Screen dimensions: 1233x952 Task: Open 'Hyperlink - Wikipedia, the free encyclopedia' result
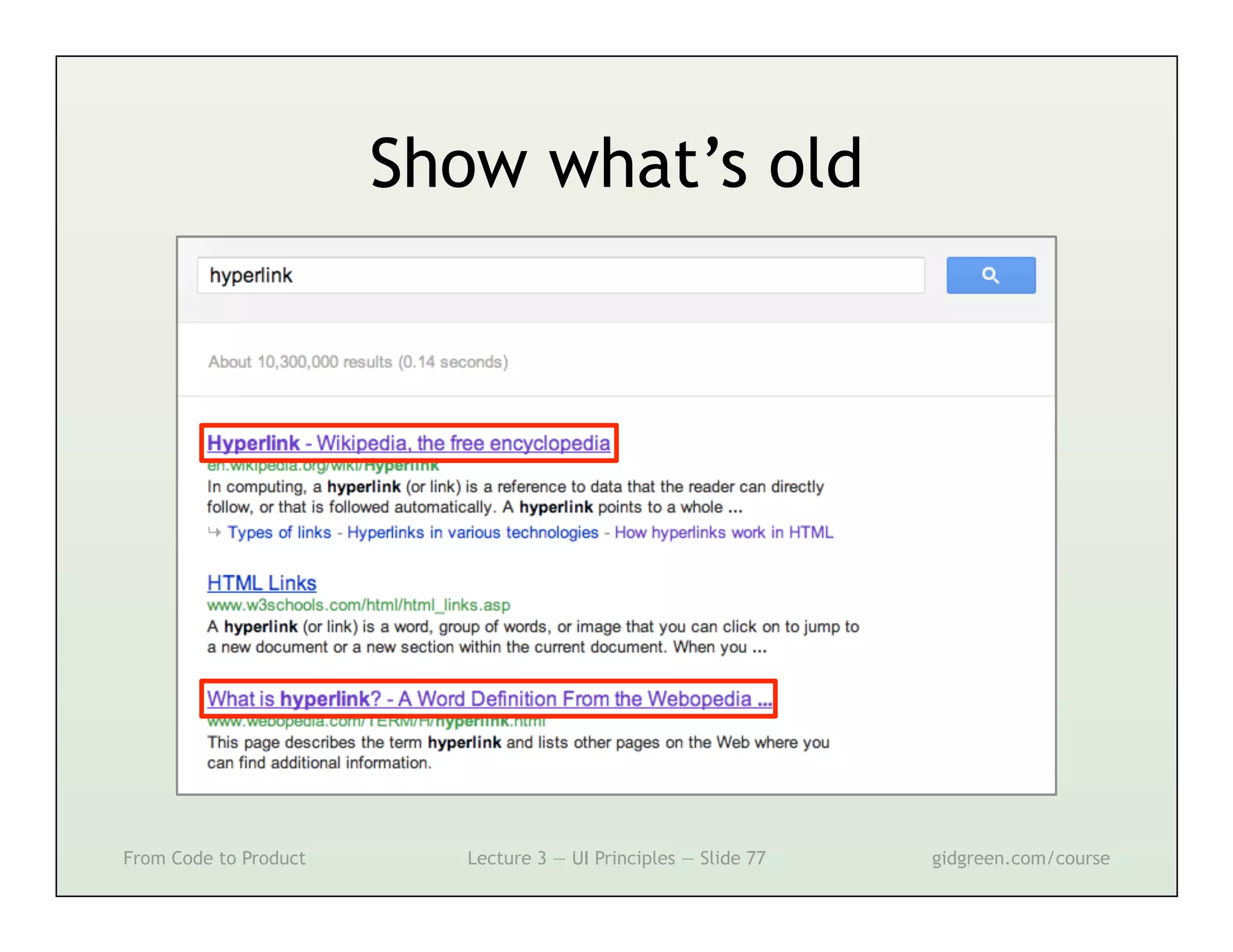point(408,443)
